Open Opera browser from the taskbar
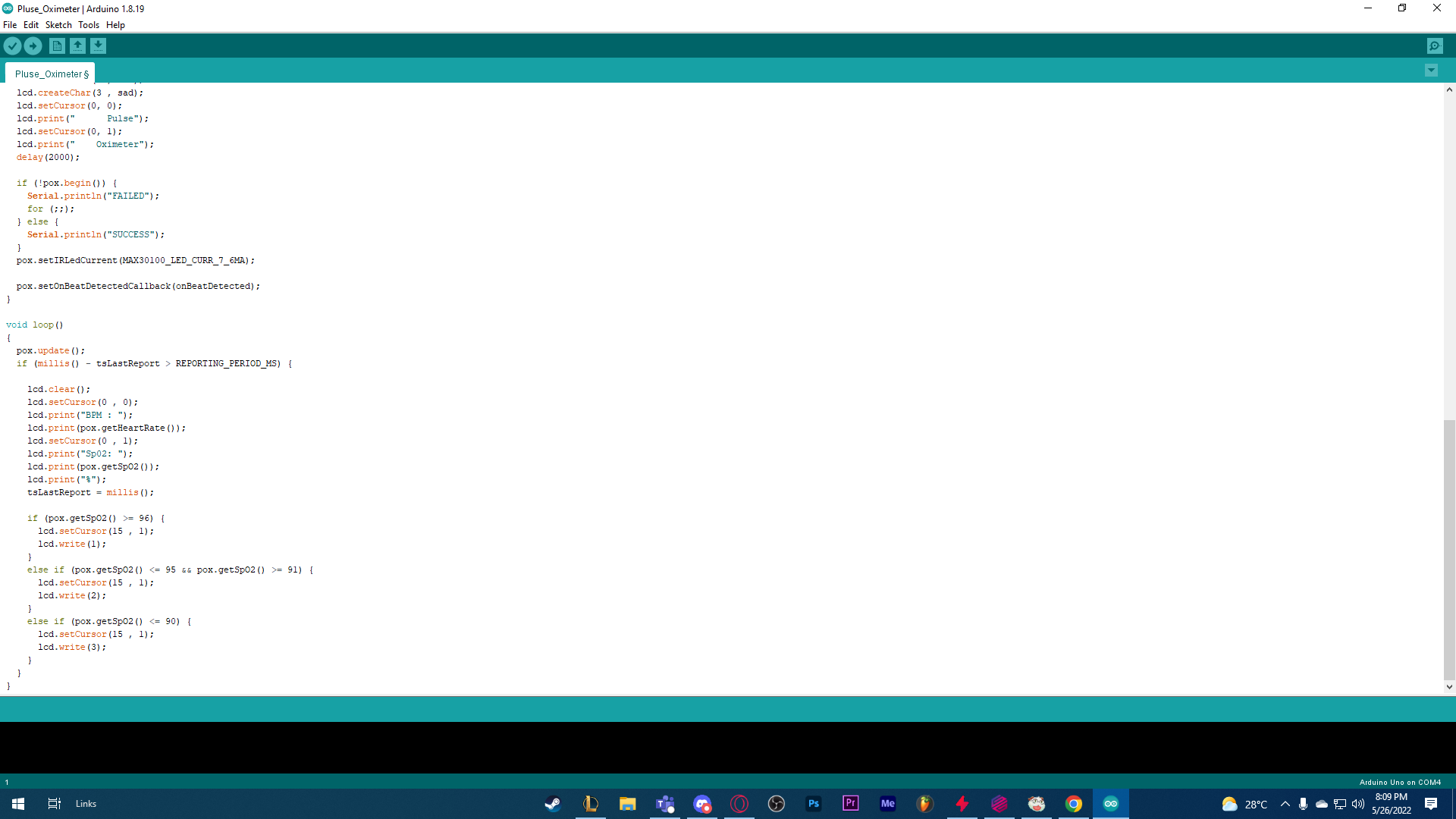The image size is (1456, 819). (x=739, y=804)
